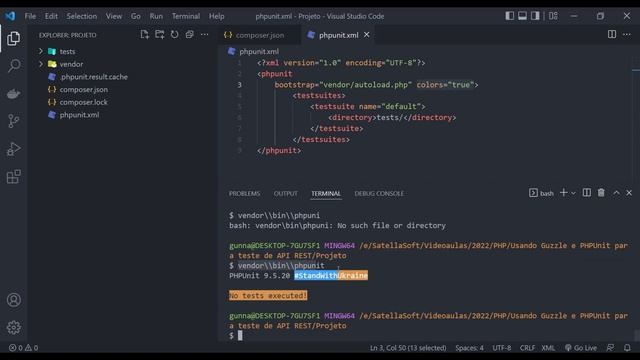Viewport: 640px width, 360px height.
Task: Switch to the phpunit.xml editor tab
Action: point(338,35)
